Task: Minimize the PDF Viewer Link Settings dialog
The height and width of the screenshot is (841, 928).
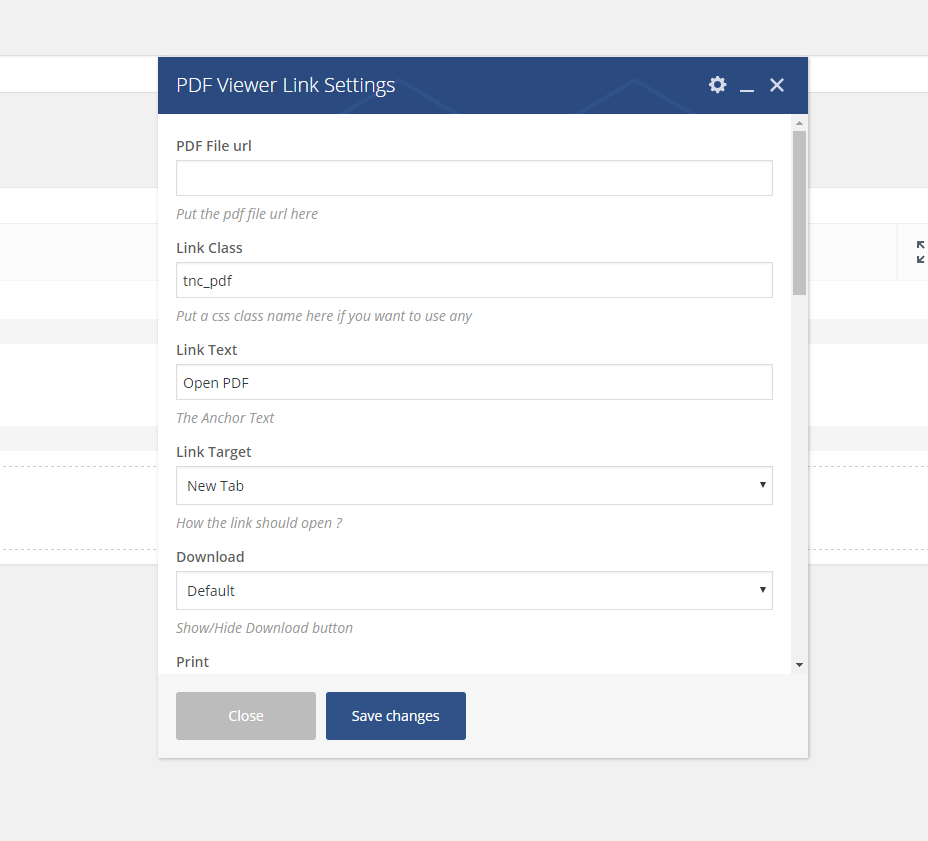Action: coord(747,87)
